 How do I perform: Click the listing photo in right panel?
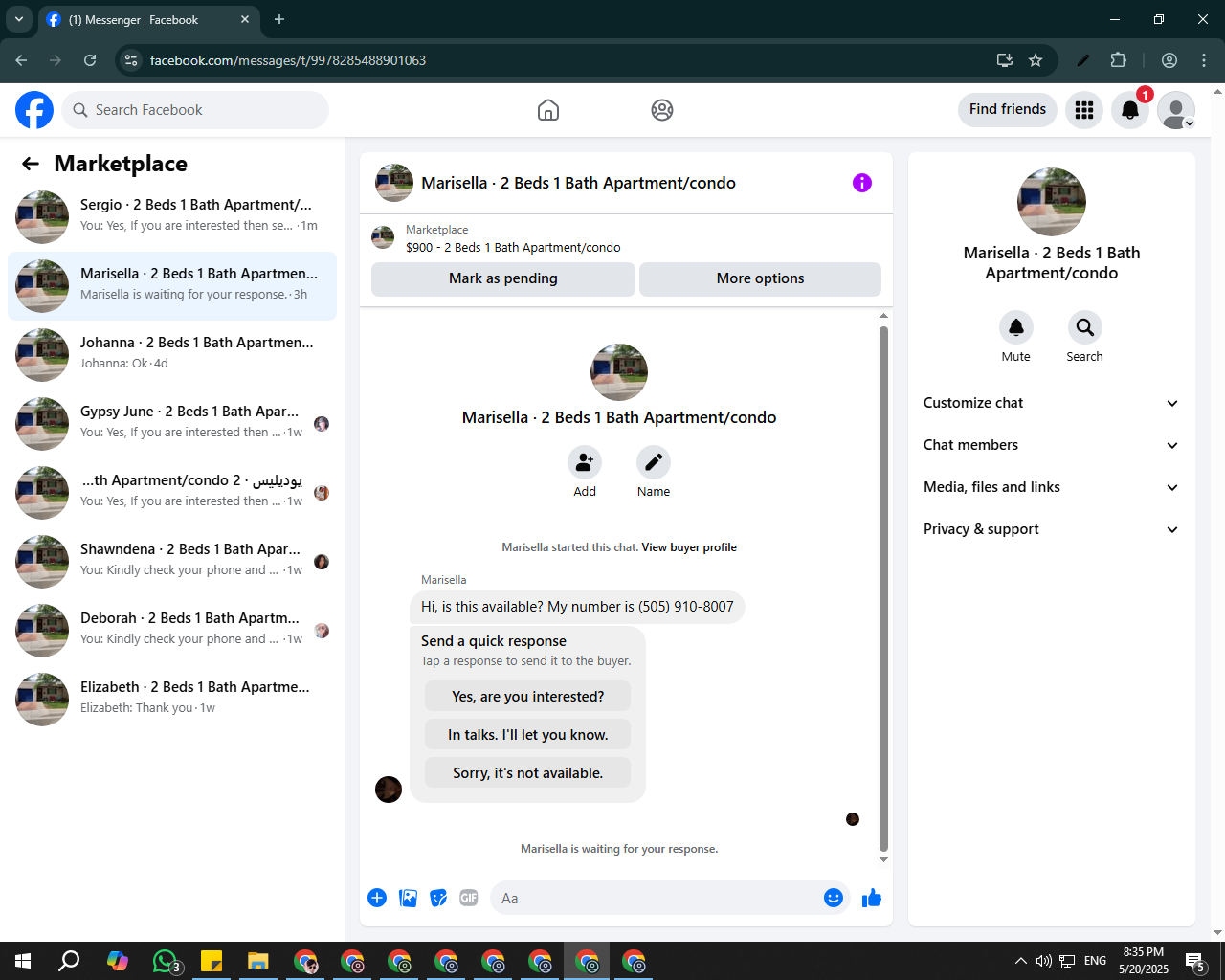1052,202
